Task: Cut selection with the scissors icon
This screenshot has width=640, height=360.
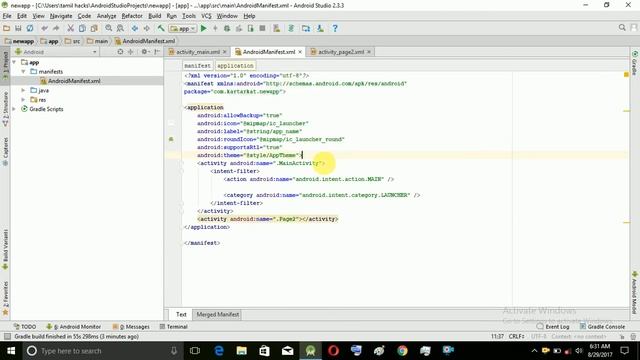Action: 71,28
